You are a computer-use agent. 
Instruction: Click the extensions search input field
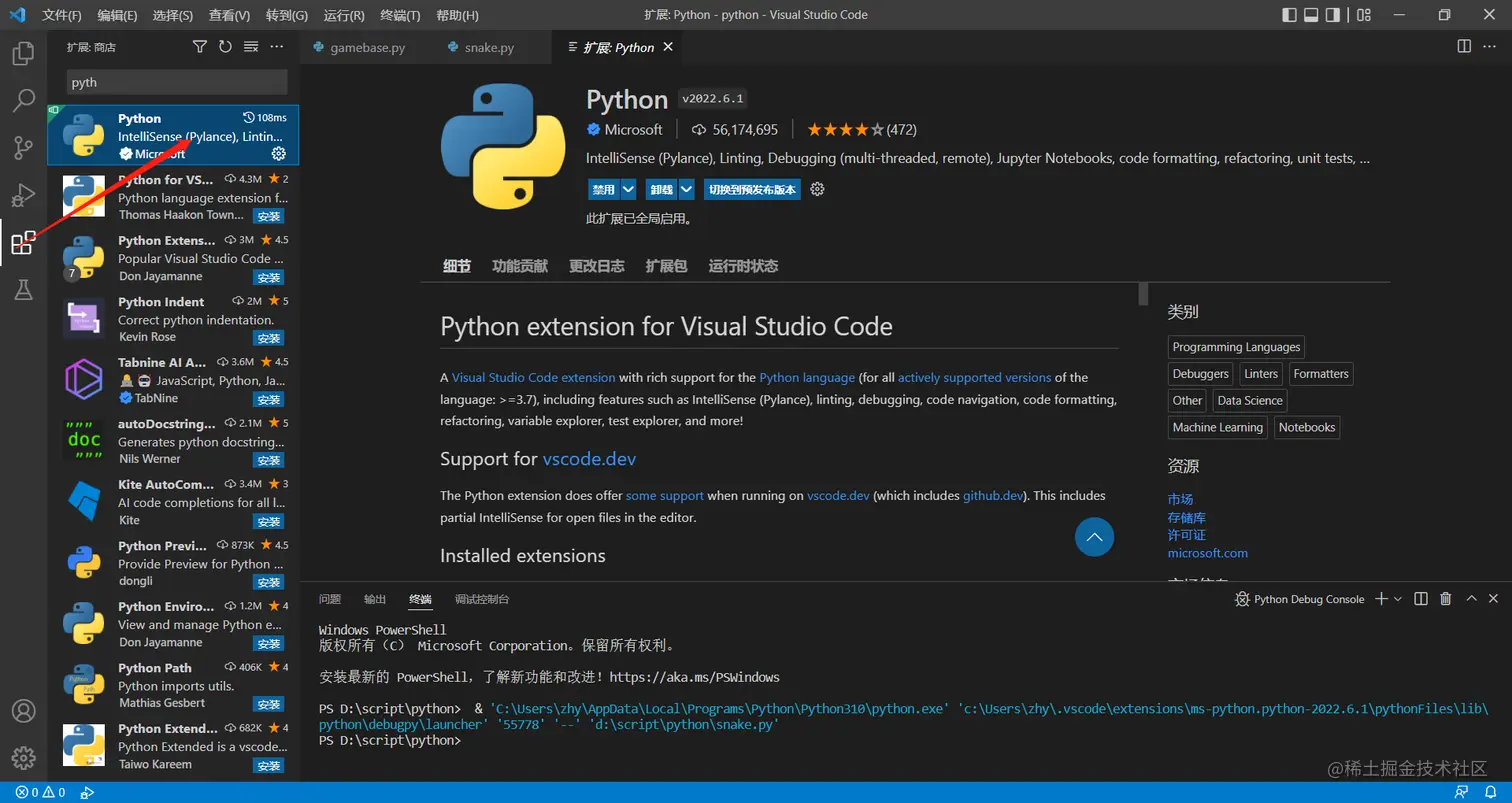(x=177, y=82)
